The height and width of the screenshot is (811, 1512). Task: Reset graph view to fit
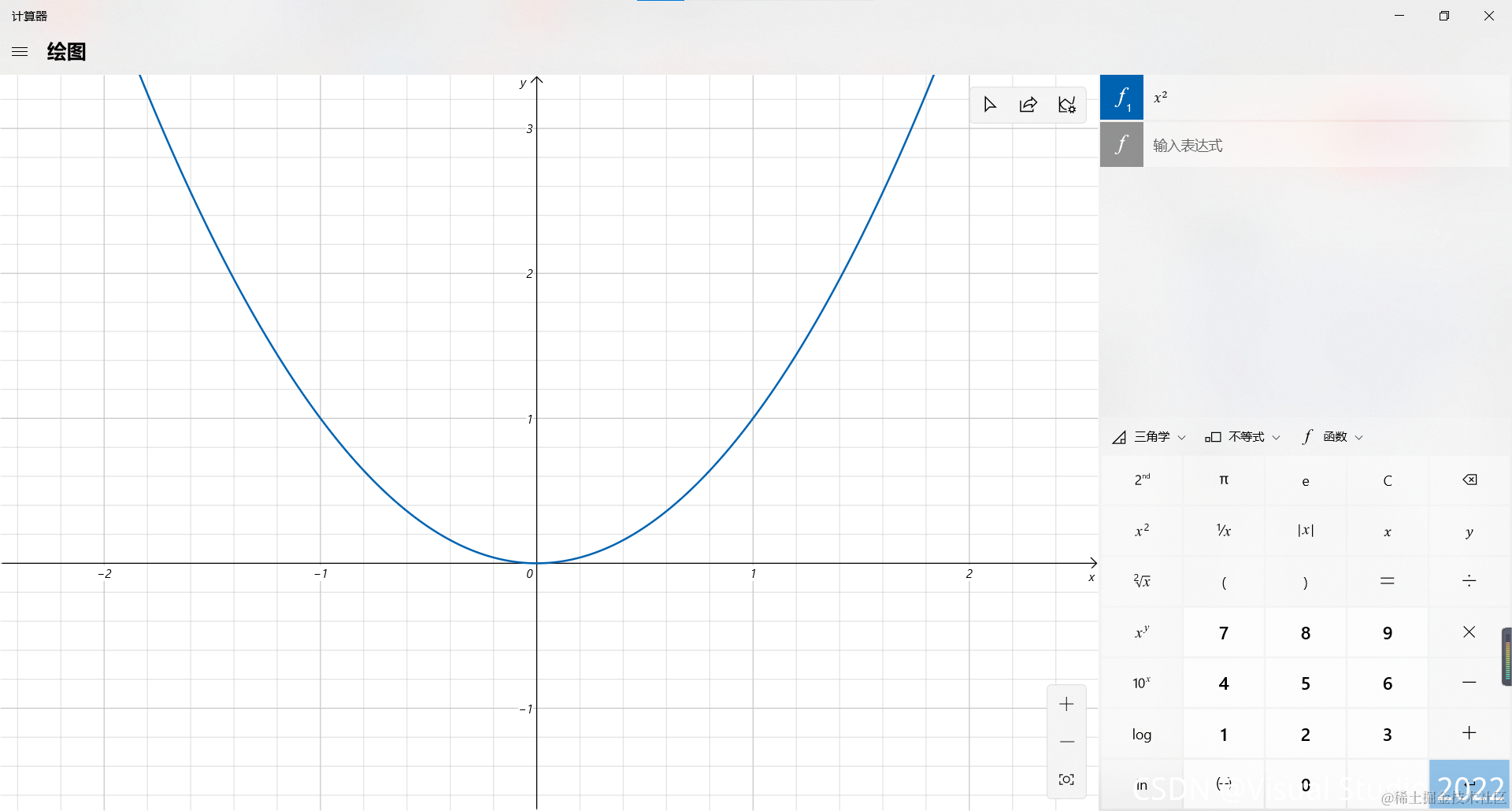1066,780
